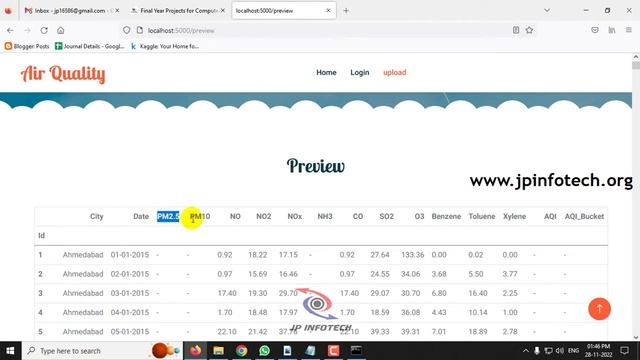
Task: Open the Windows Start menu
Action: (x=10, y=351)
